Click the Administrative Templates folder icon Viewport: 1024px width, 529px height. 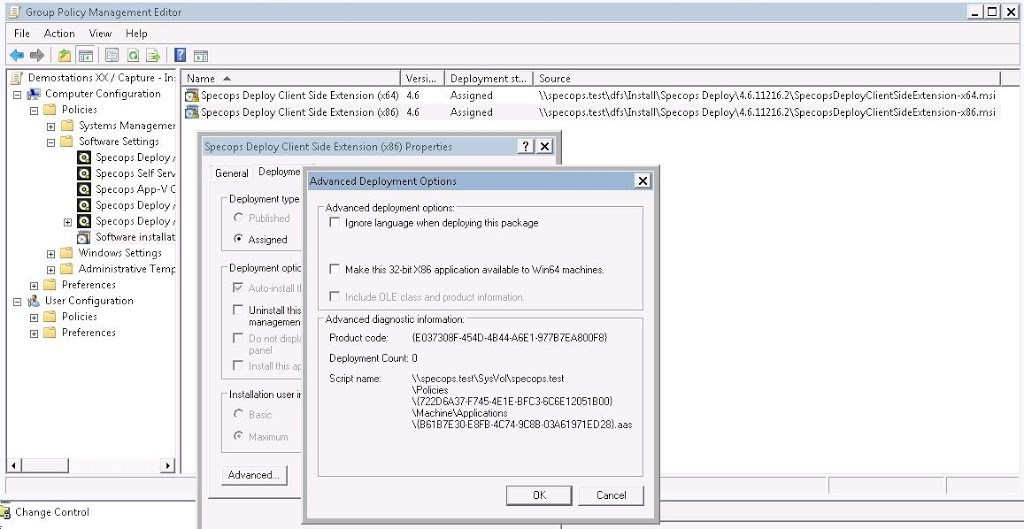pyautogui.click(x=67, y=268)
